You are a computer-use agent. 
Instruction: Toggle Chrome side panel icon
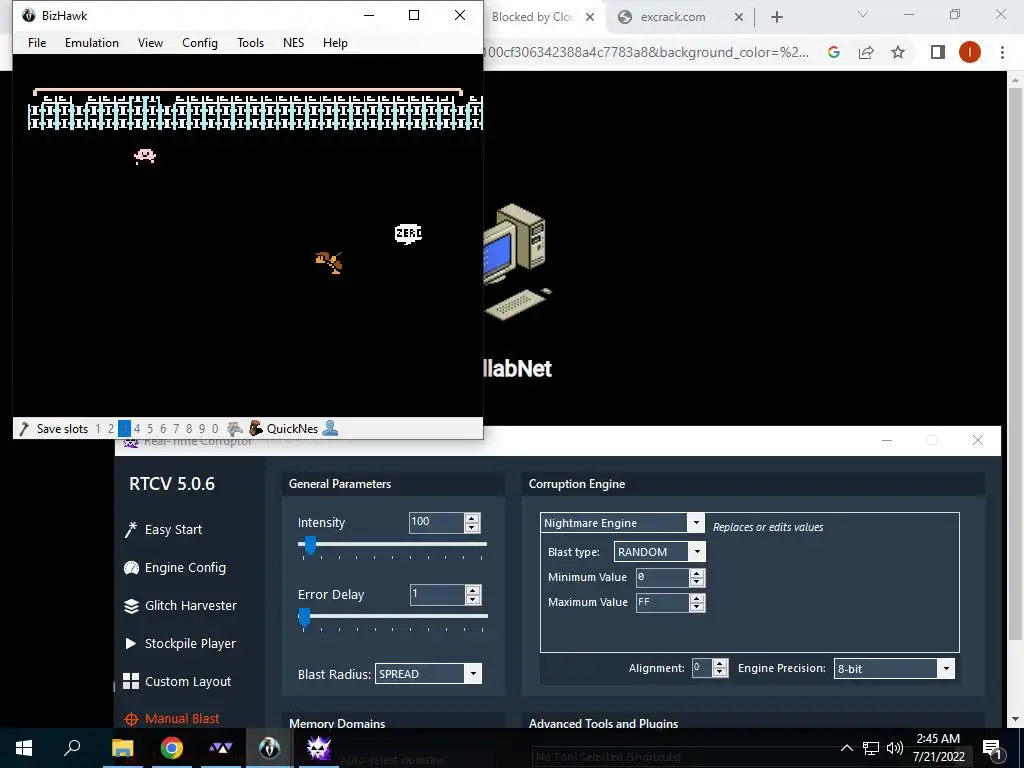938,52
